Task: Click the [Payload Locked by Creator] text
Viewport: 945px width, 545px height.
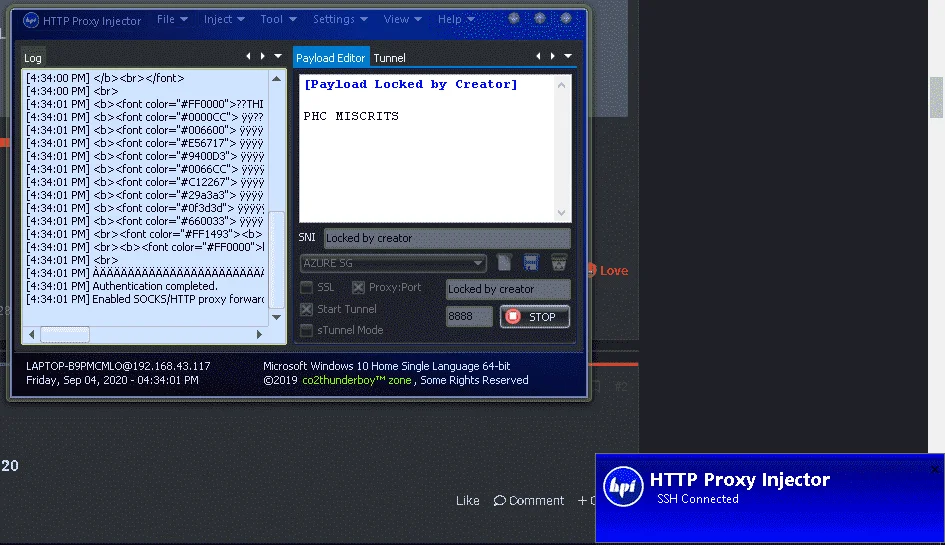Action: tap(410, 84)
